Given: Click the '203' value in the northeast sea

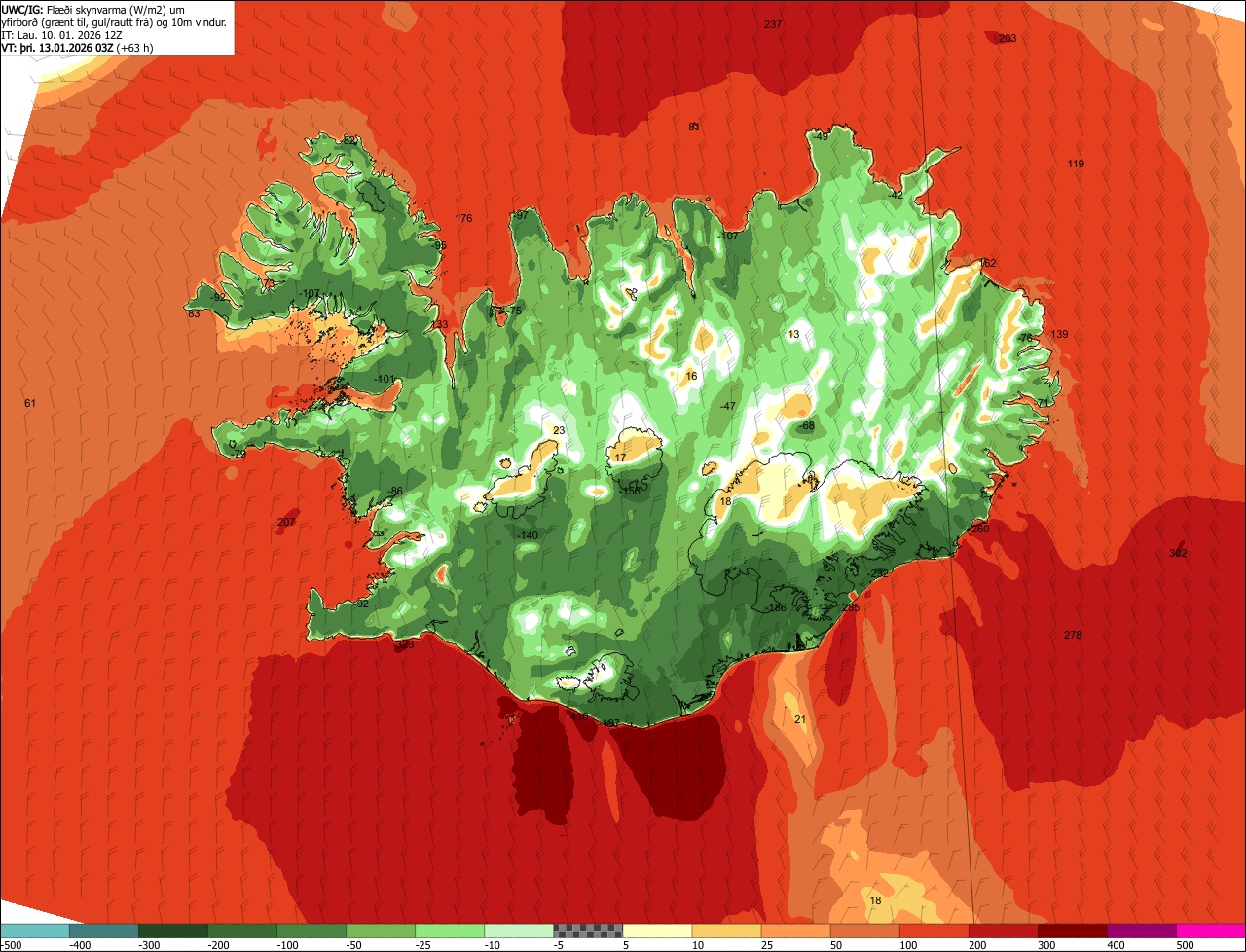Looking at the screenshot, I should 1008,38.
